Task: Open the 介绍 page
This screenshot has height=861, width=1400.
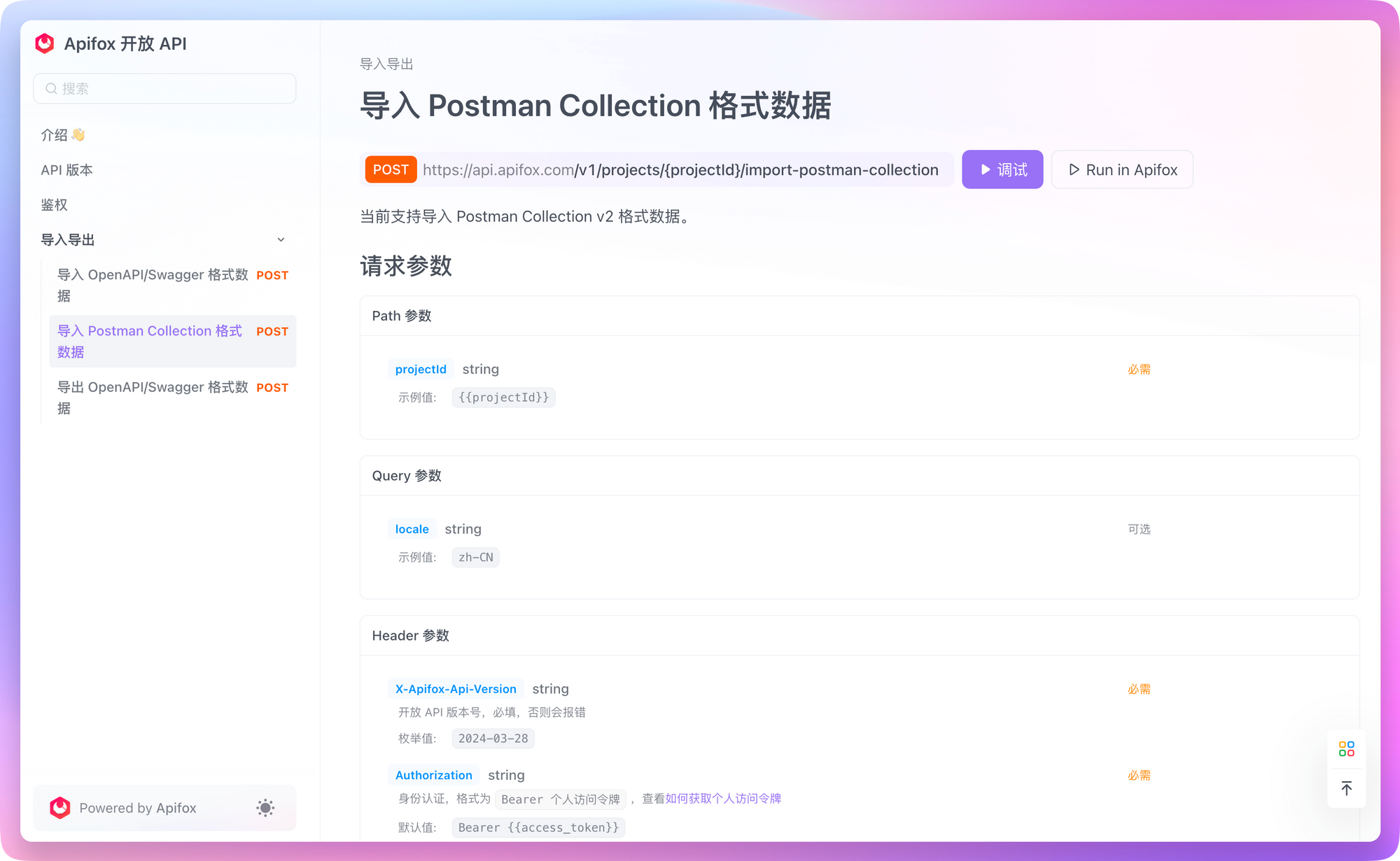Action: click(63, 135)
